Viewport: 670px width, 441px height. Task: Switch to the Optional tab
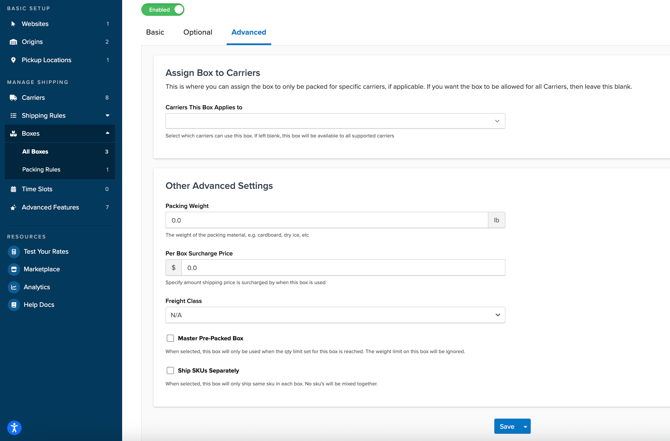pos(197,32)
